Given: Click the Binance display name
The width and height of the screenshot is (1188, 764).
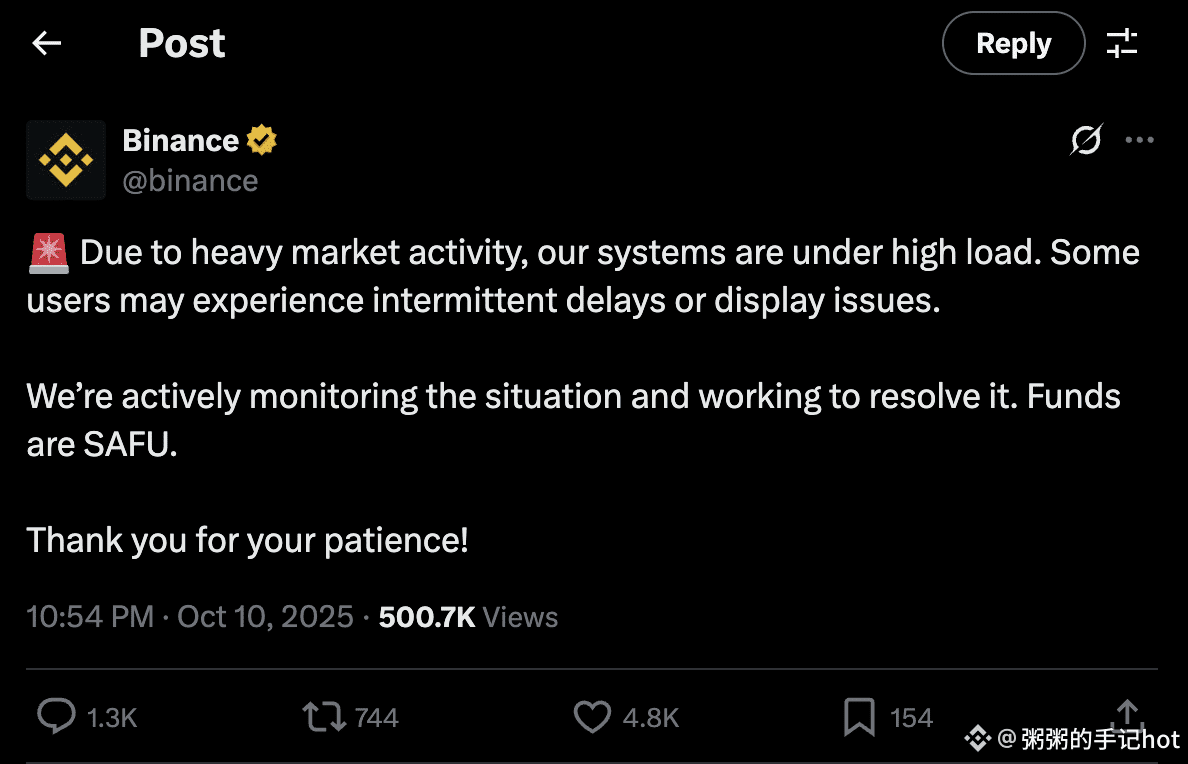Looking at the screenshot, I should 180,141.
